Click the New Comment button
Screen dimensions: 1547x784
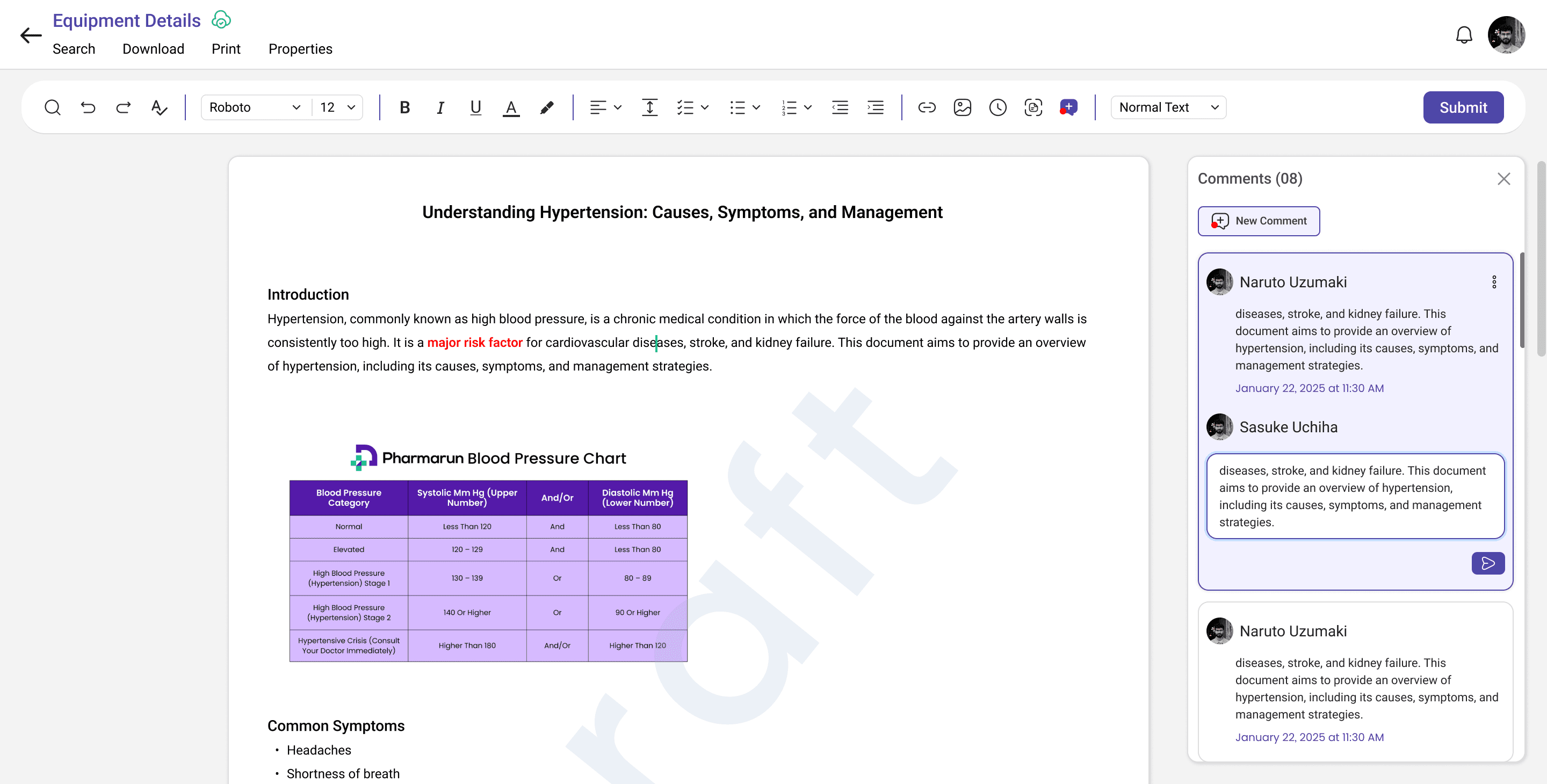[1259, 221]
